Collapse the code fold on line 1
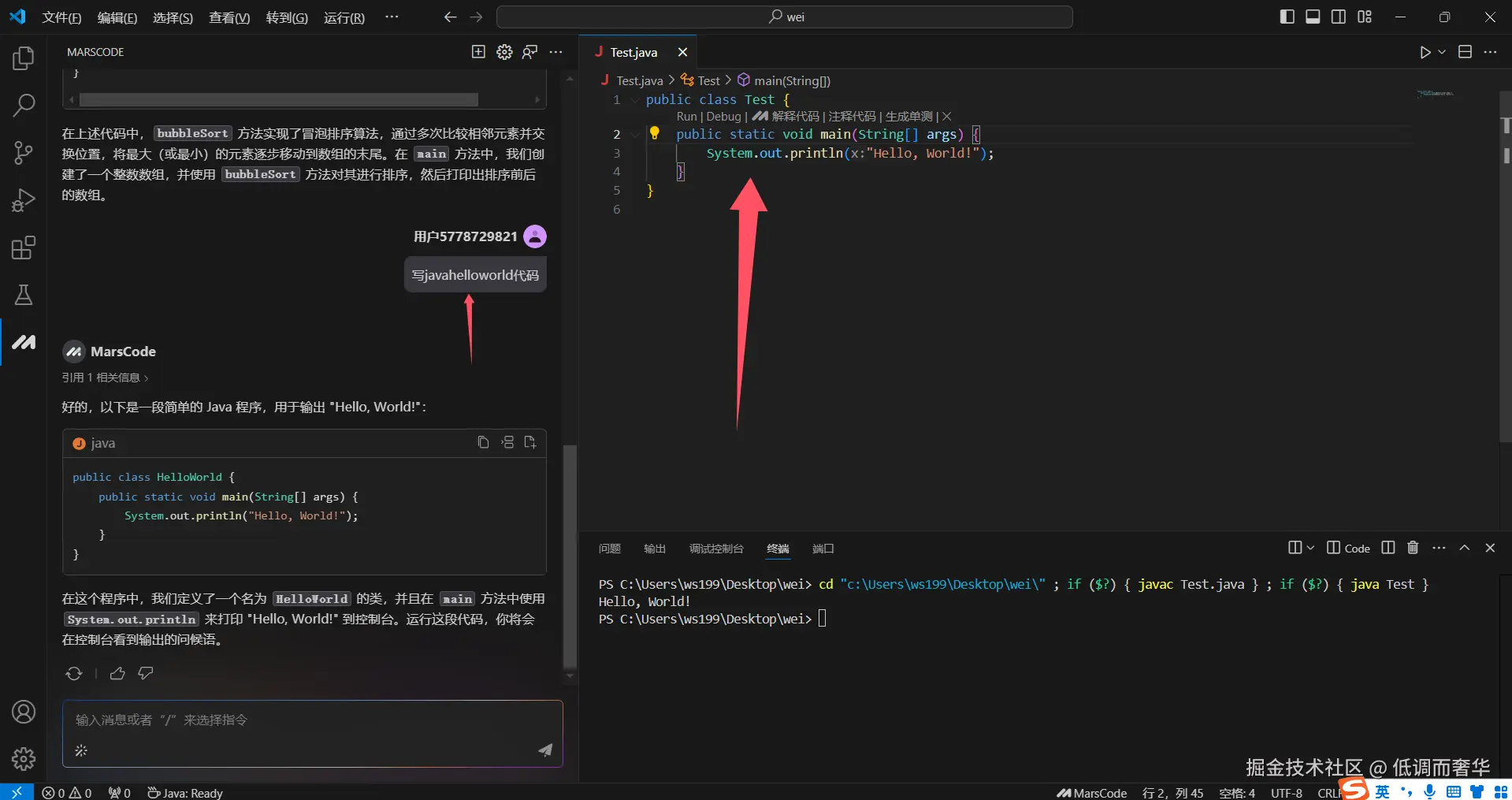1512x800 pixels. [x=634, y=100]
